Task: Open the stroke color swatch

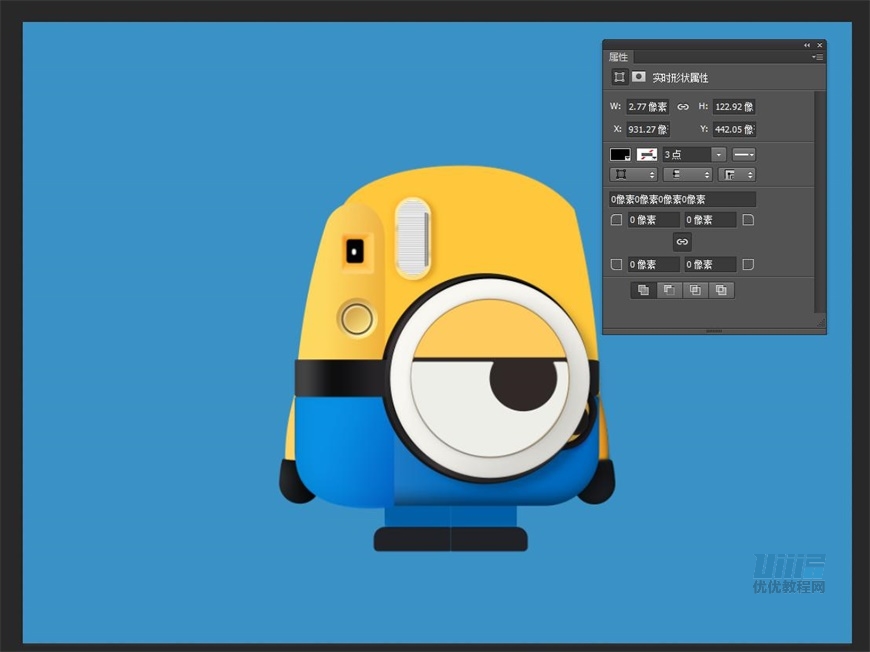Action: coord(647,155)
